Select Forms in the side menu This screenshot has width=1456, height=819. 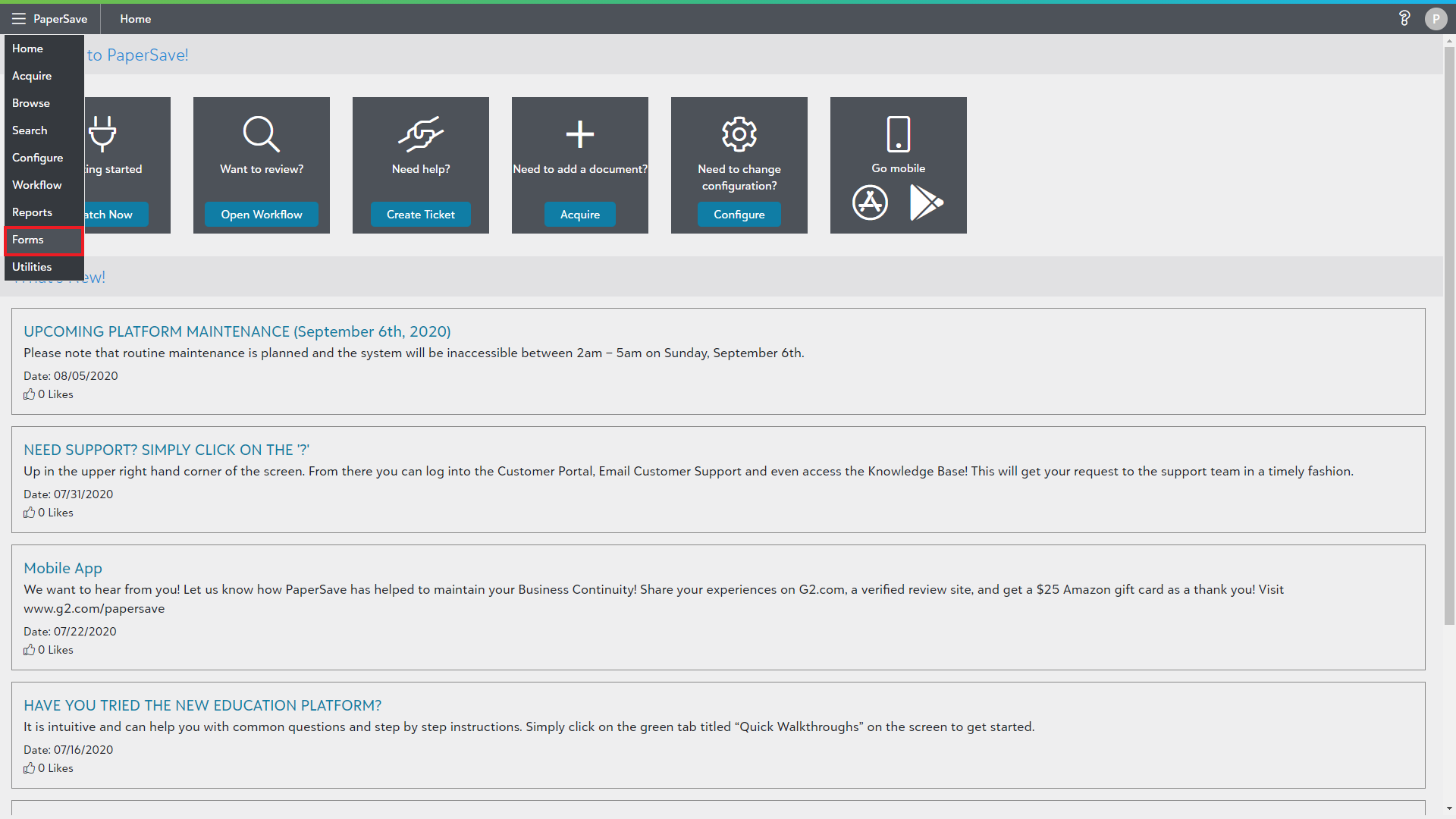pyautogui.click(x=44, y=240)
